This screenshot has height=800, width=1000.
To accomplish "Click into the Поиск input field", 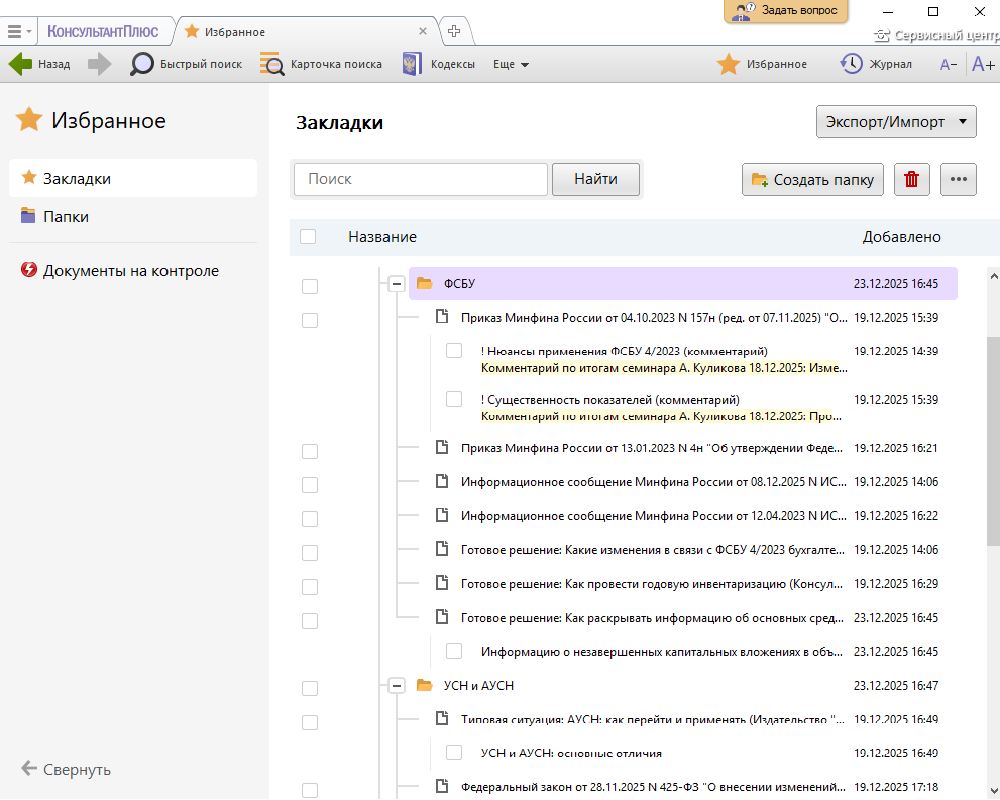I will (x=420, y=179).
